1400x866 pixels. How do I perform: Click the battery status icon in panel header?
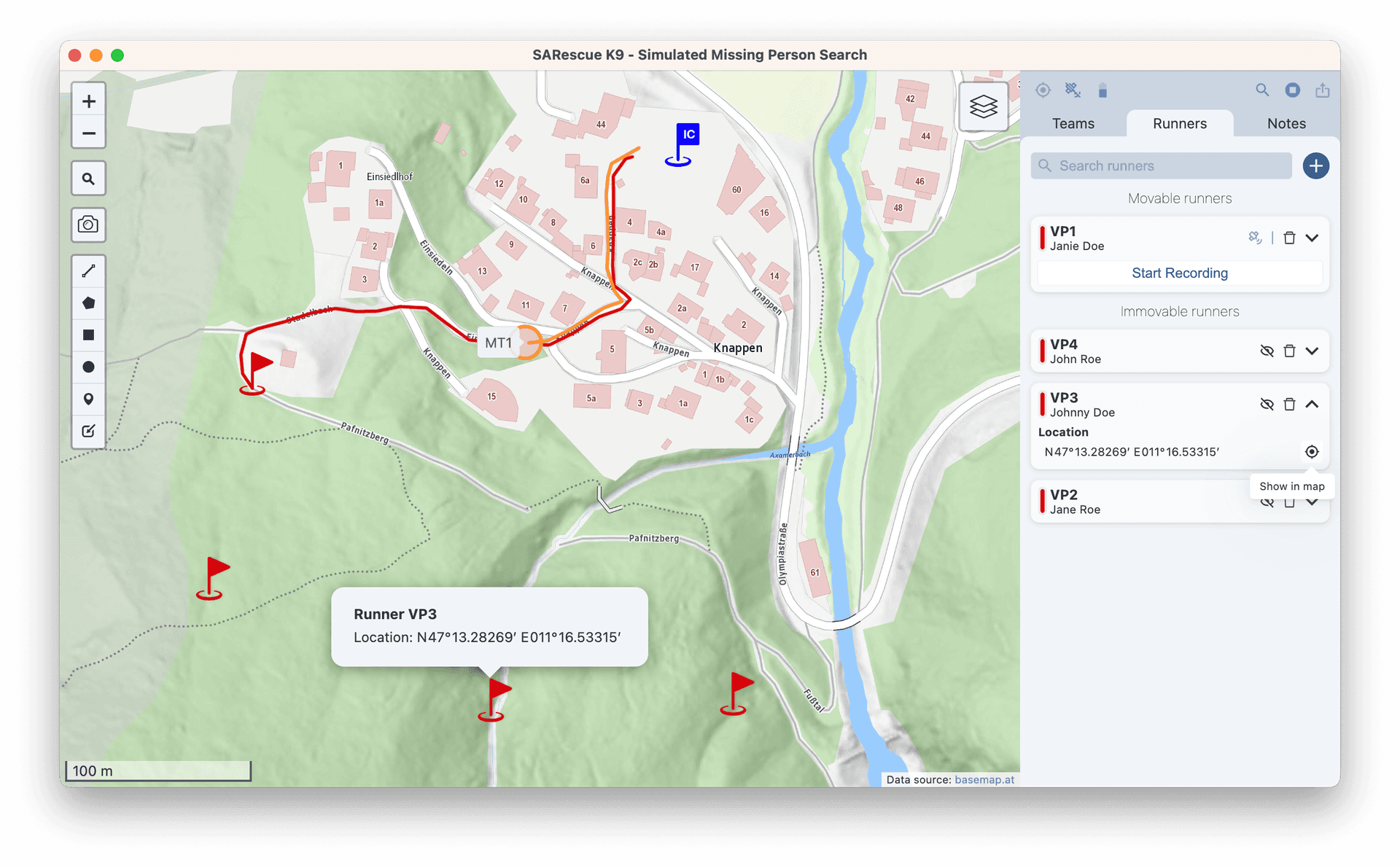coord(1102,90)
